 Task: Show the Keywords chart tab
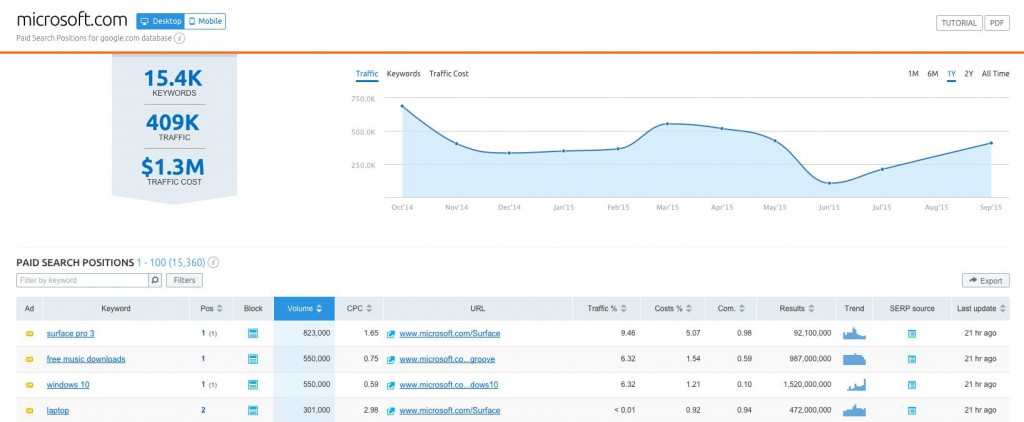click(404, 74)
